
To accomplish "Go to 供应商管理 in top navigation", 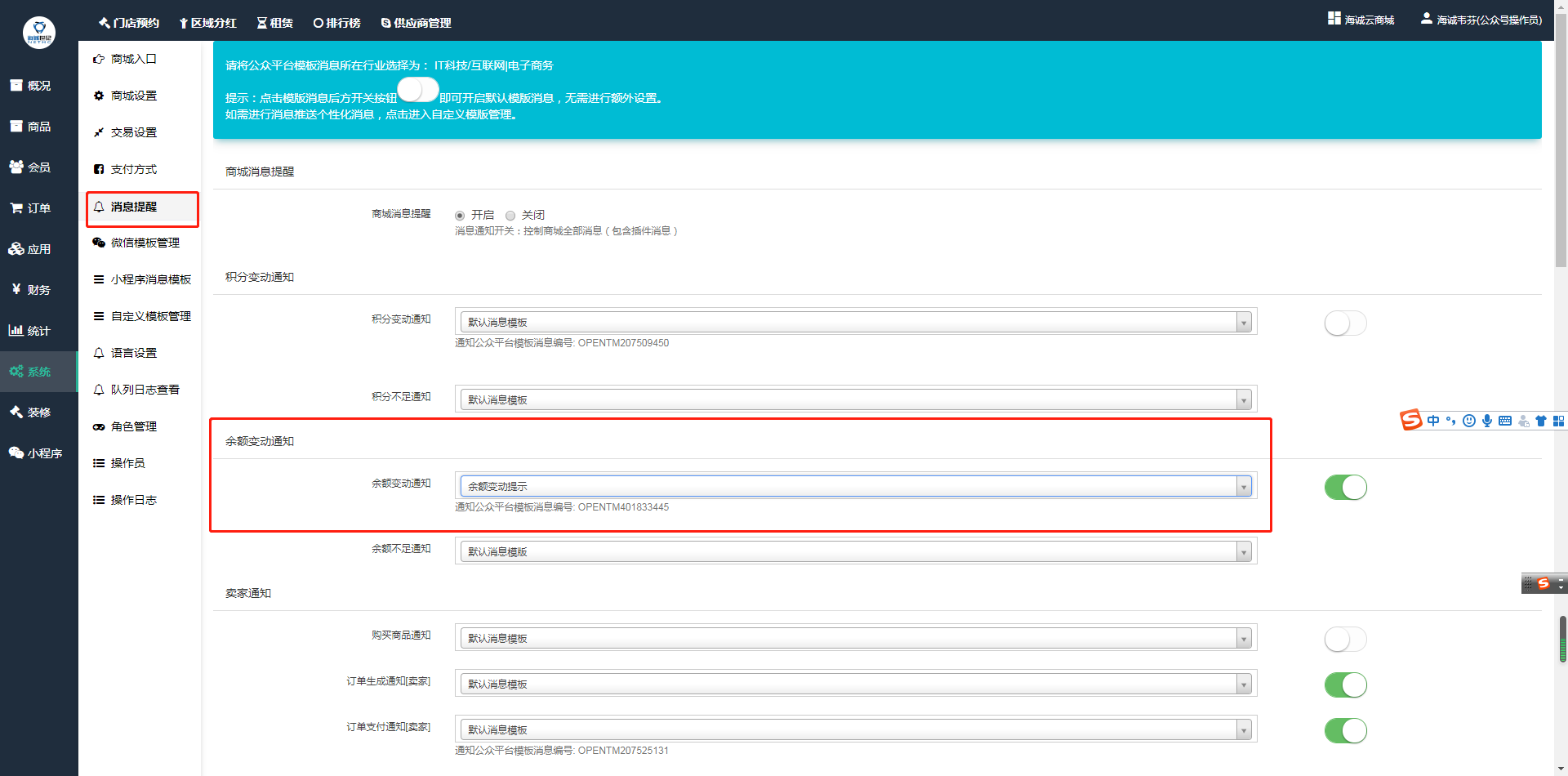I will point(416,23).
